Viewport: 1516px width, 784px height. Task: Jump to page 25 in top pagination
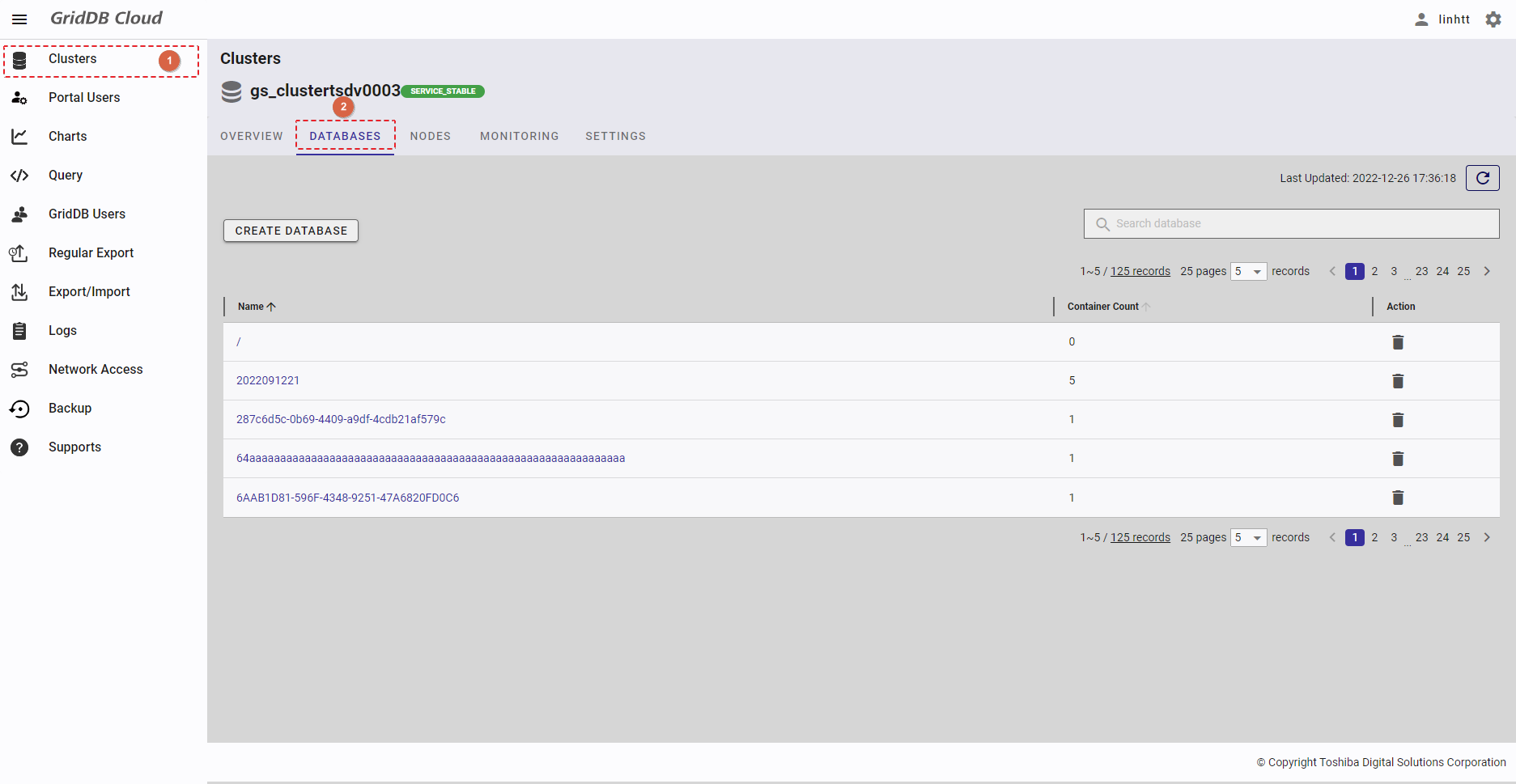pos(1463,272)
